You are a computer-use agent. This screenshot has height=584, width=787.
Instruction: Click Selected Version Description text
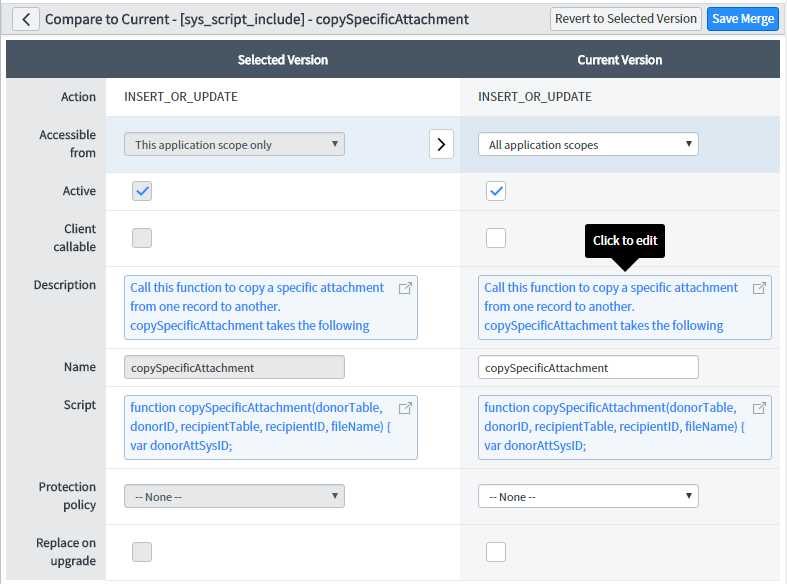[x=257, y=307]
